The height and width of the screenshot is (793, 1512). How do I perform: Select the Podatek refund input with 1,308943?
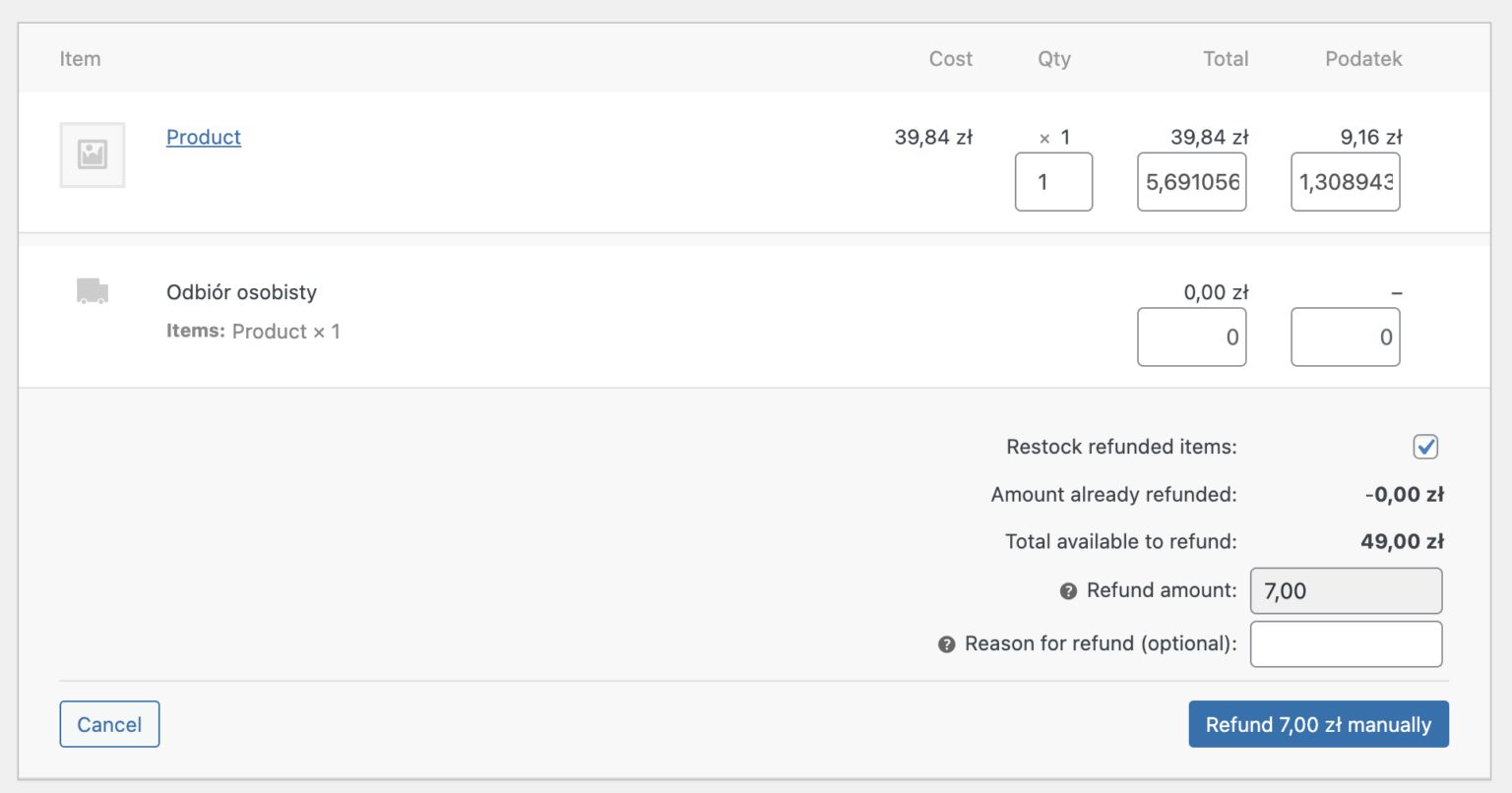pyautogui.click(x=1345, y=182)
